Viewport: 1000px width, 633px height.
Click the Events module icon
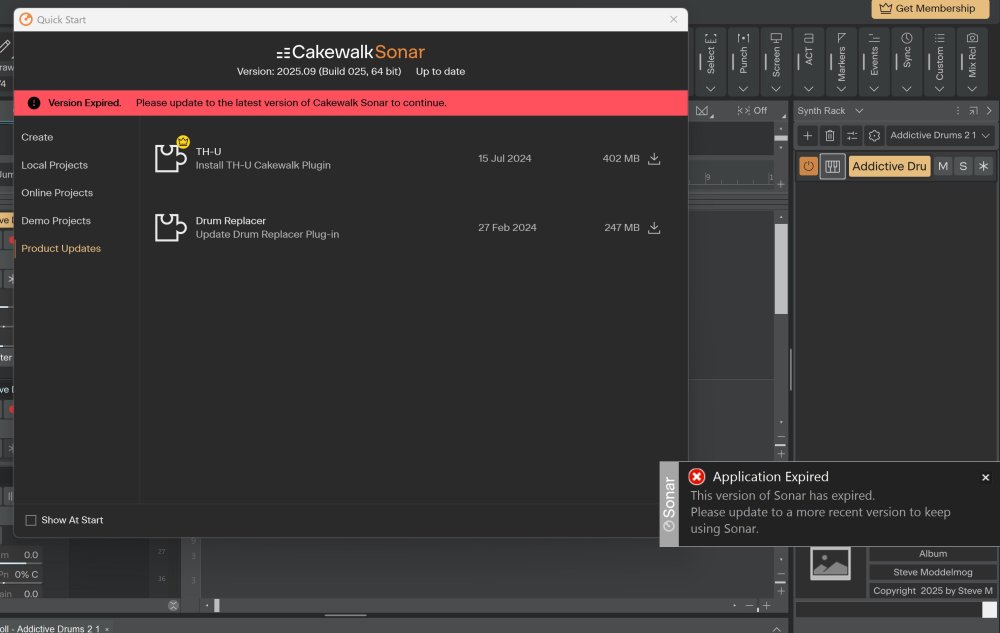click(874, 38)
